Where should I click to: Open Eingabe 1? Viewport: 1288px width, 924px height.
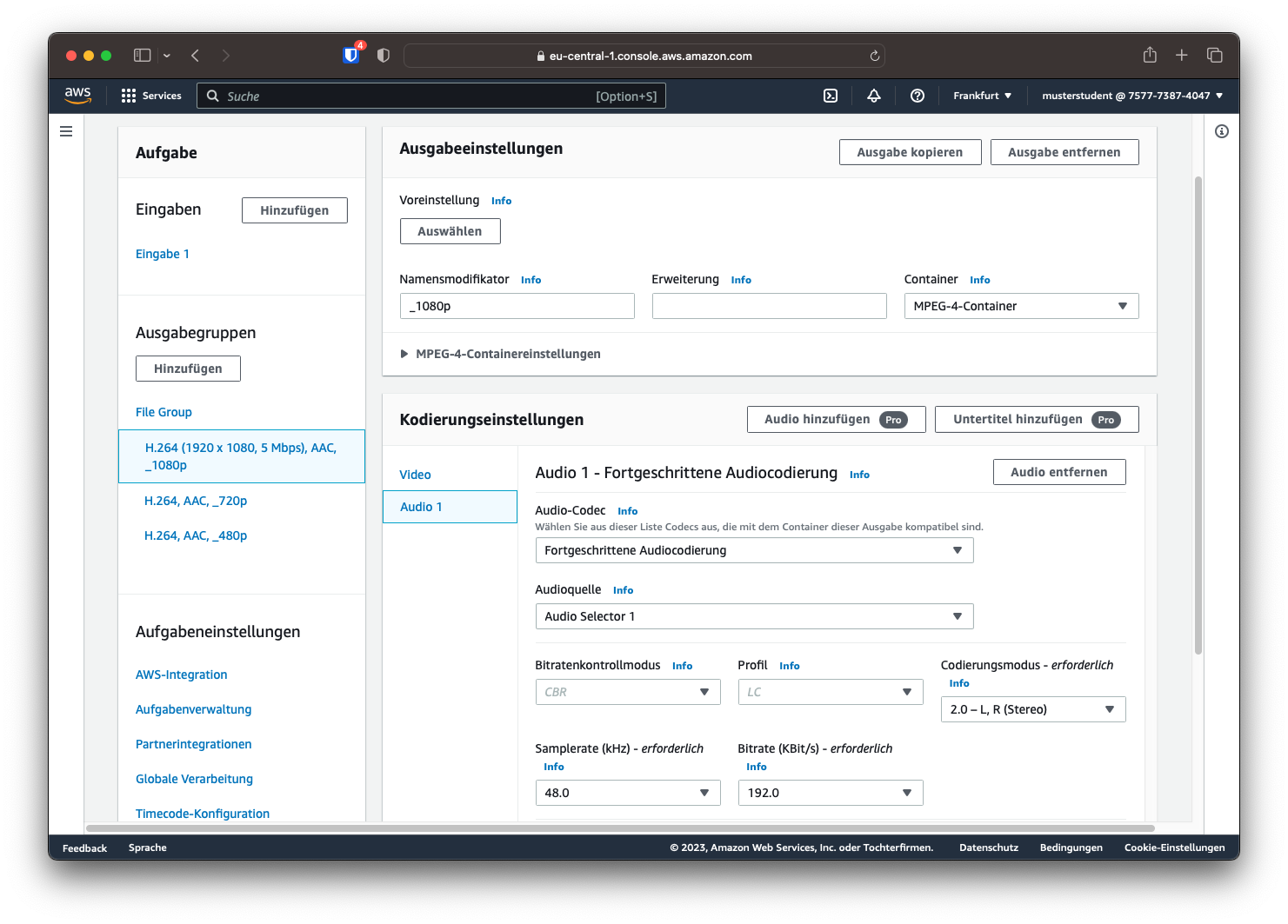163,254
